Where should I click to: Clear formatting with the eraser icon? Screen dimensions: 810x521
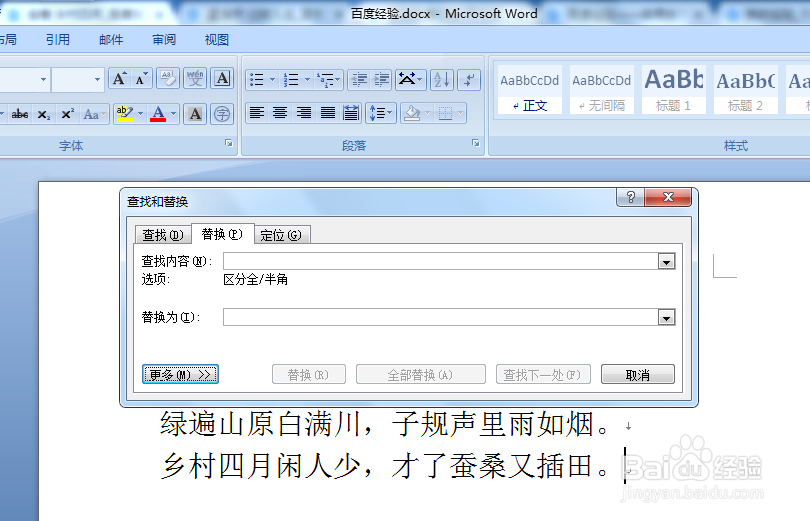point(168,79)
